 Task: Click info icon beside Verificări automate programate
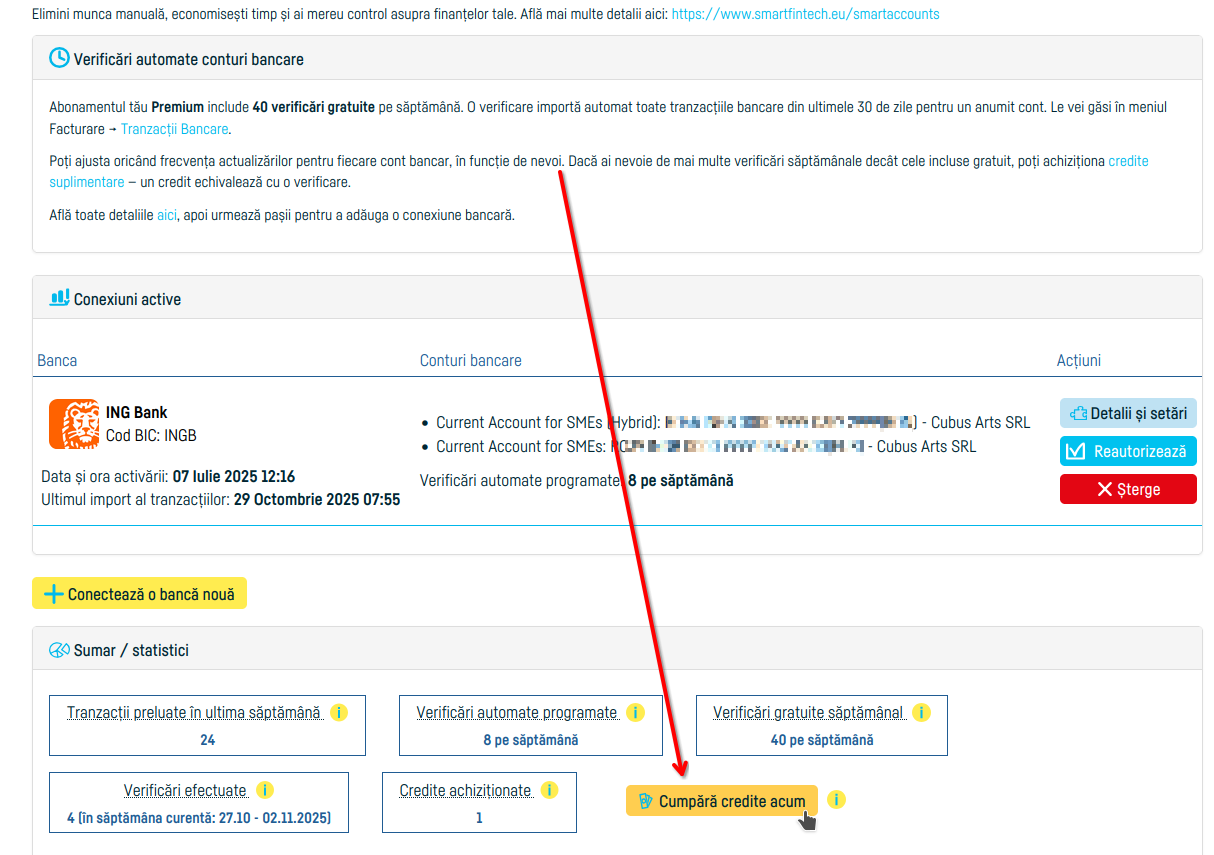click(x=635, y=713)
